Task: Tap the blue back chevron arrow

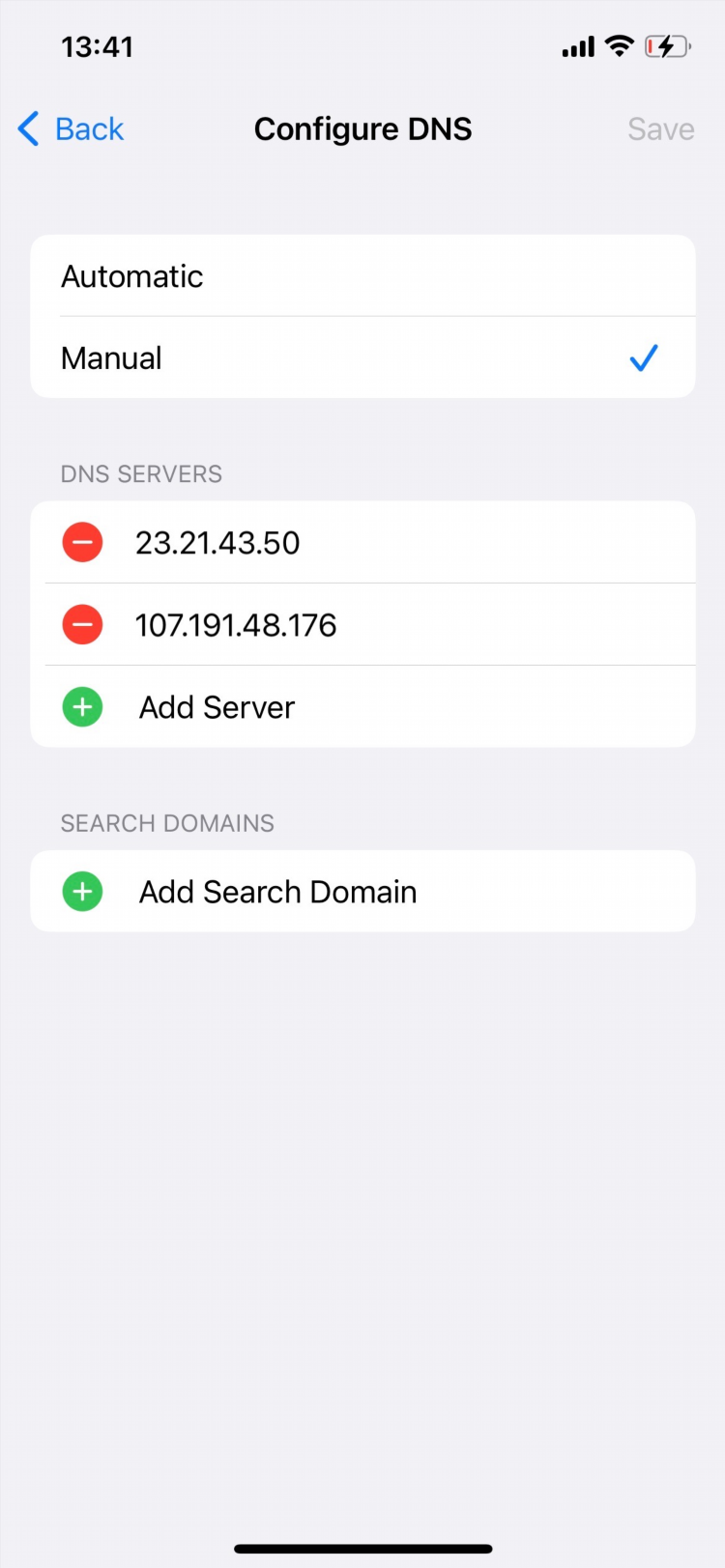Action: click(x=29, y=128)
